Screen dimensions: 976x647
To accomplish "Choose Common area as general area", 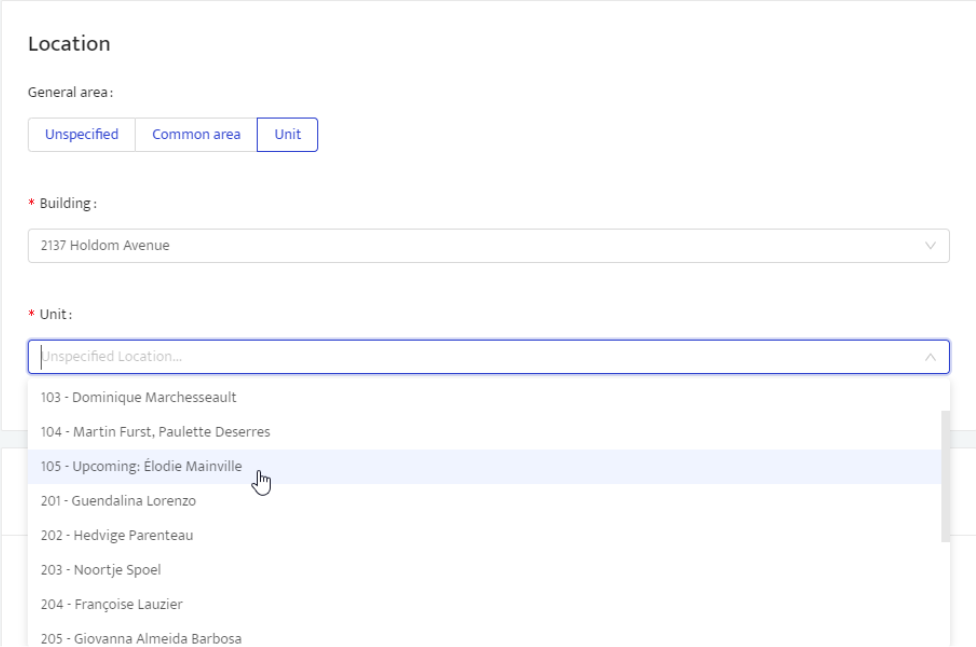I will point(196,135).
